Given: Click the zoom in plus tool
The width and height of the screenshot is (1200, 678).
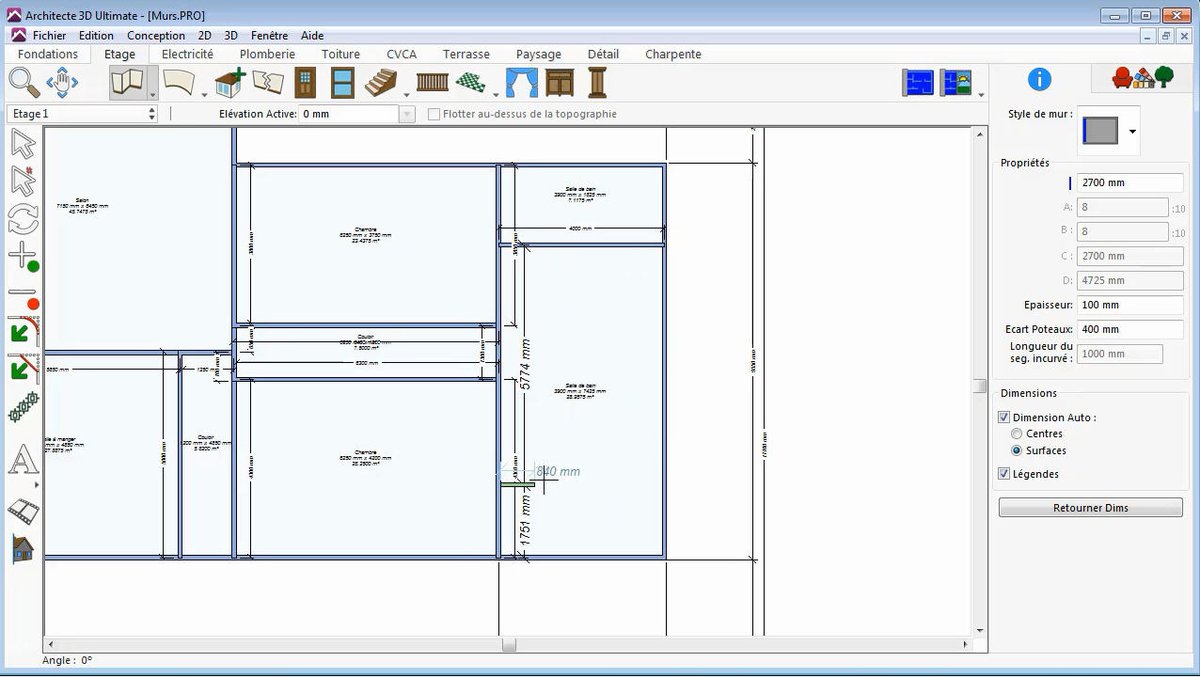Looking at the screenshot, I should click(x=24, y=257).
